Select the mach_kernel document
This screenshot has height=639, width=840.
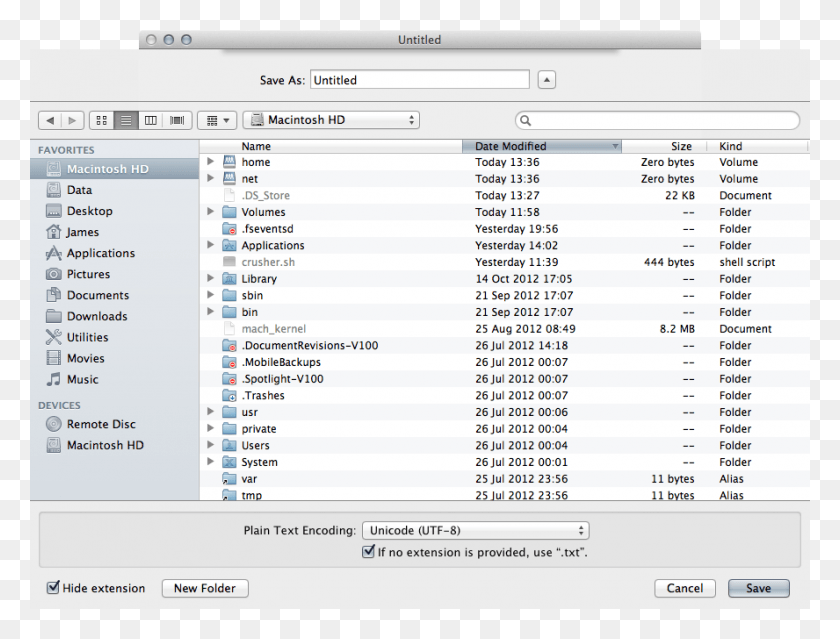(x=504, y=329)
